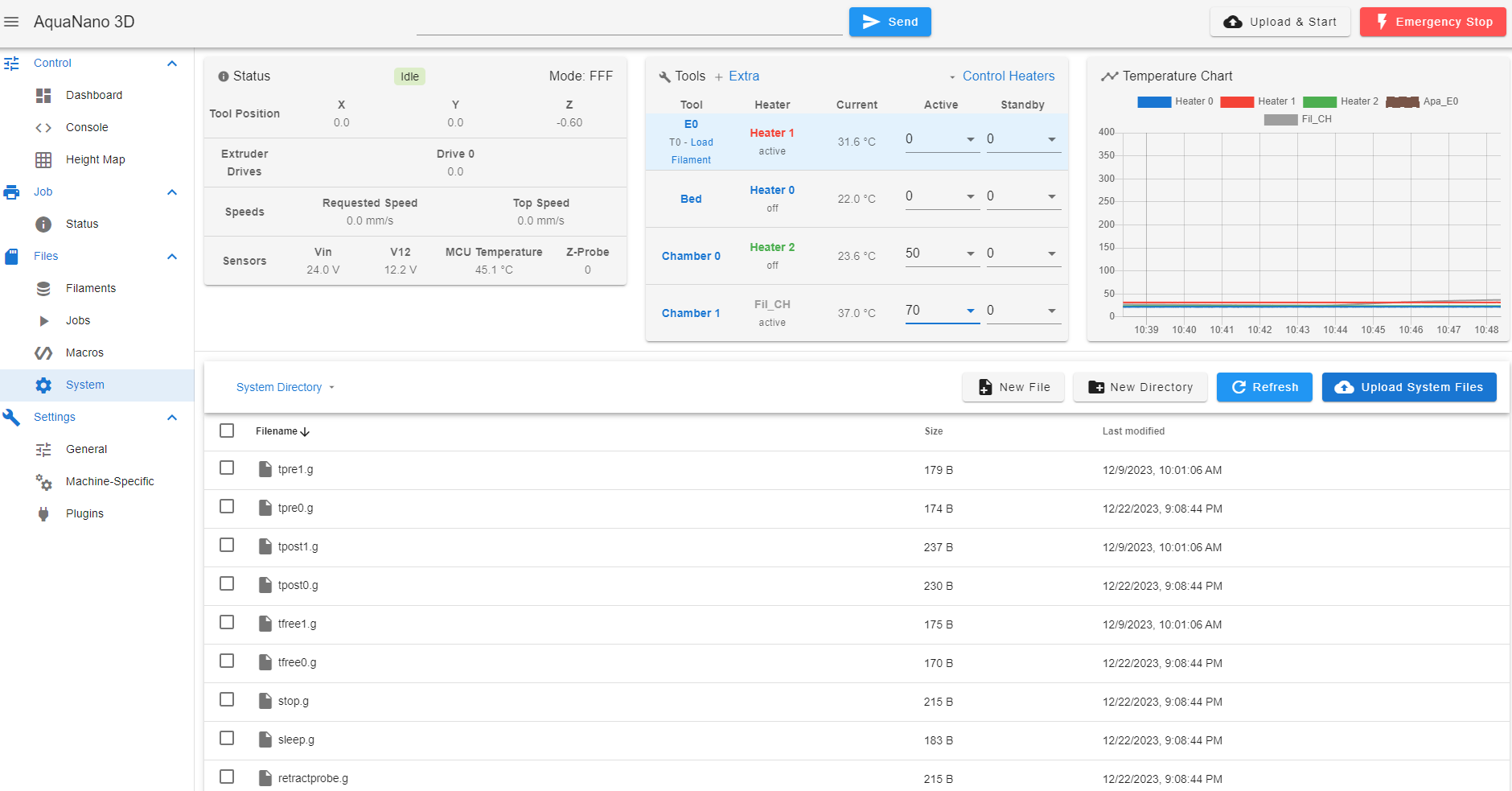Viewport: 1512px width, 791px height.
Task: Open Chamber 0 active temperature dropdown
Action: pyautogui.click(x=971, y=253)
